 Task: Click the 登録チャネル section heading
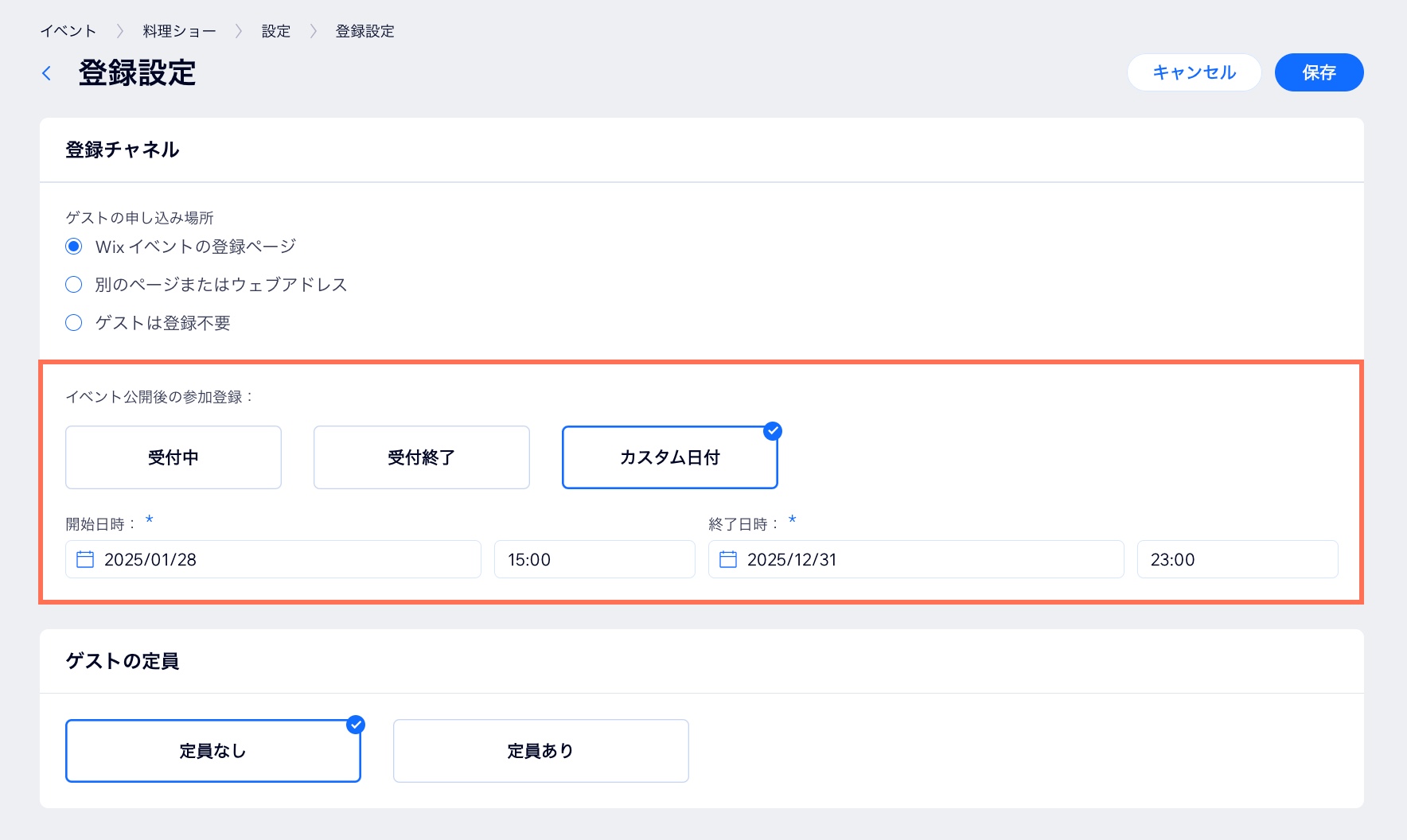point(123,150)
